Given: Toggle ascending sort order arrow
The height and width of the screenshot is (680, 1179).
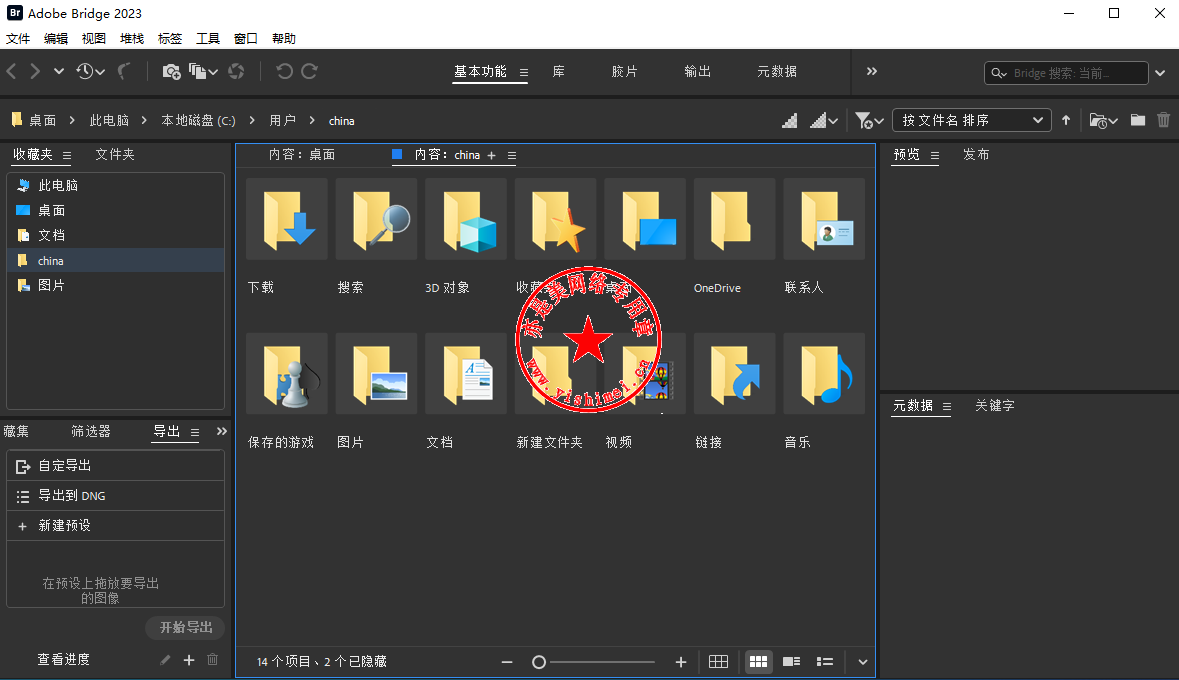Looking at the screenshot, I should 1065,120.
